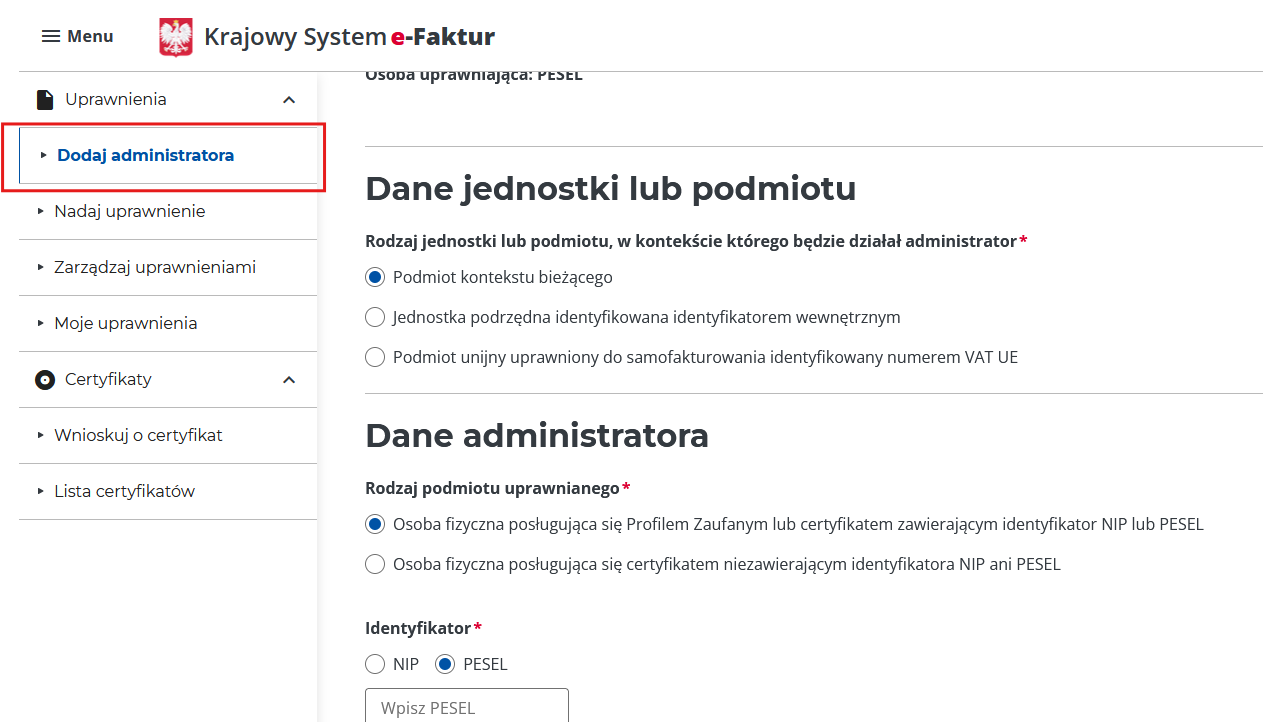Click the Uprawnienia document icon
This screenshot has height=722, width=1263.
(44, 100)
